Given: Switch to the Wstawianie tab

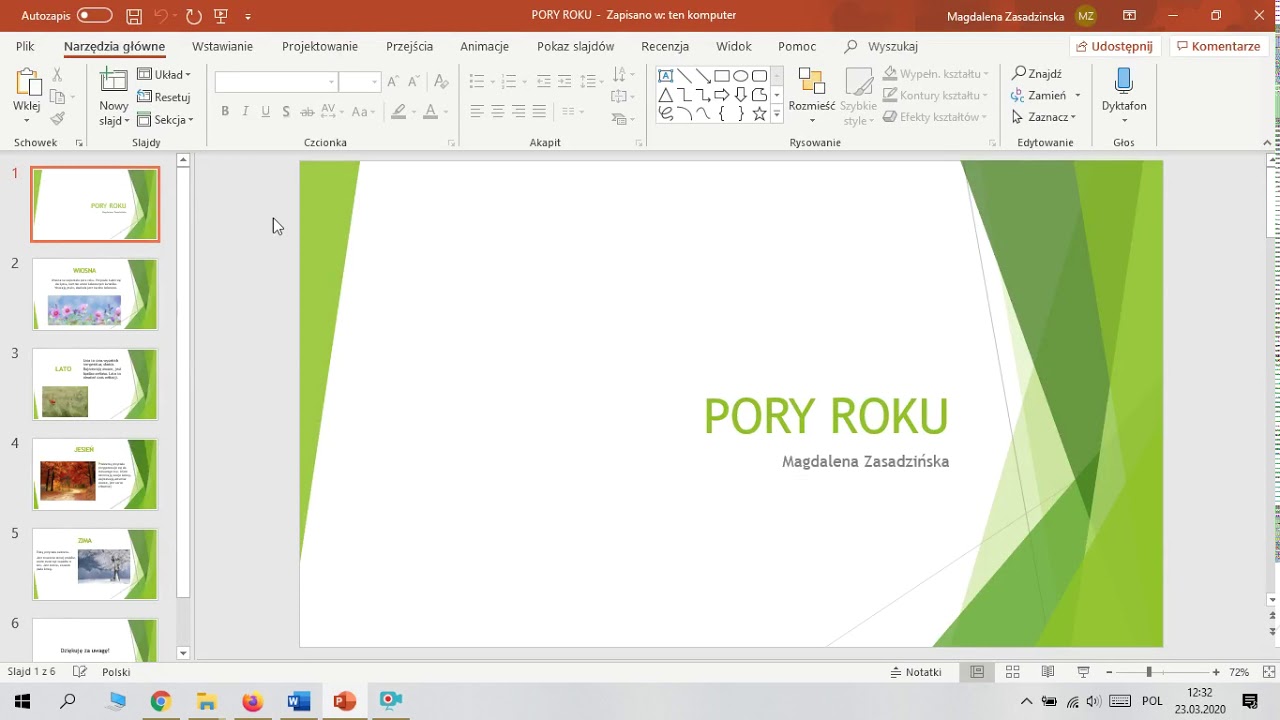Looking at the screenshot, I should (222, 46).
